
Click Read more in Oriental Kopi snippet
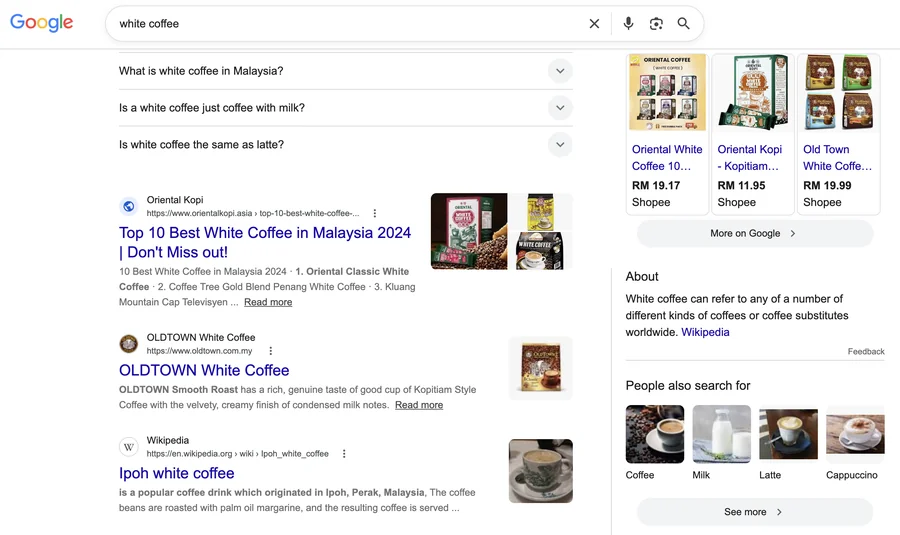coord(268,302)
